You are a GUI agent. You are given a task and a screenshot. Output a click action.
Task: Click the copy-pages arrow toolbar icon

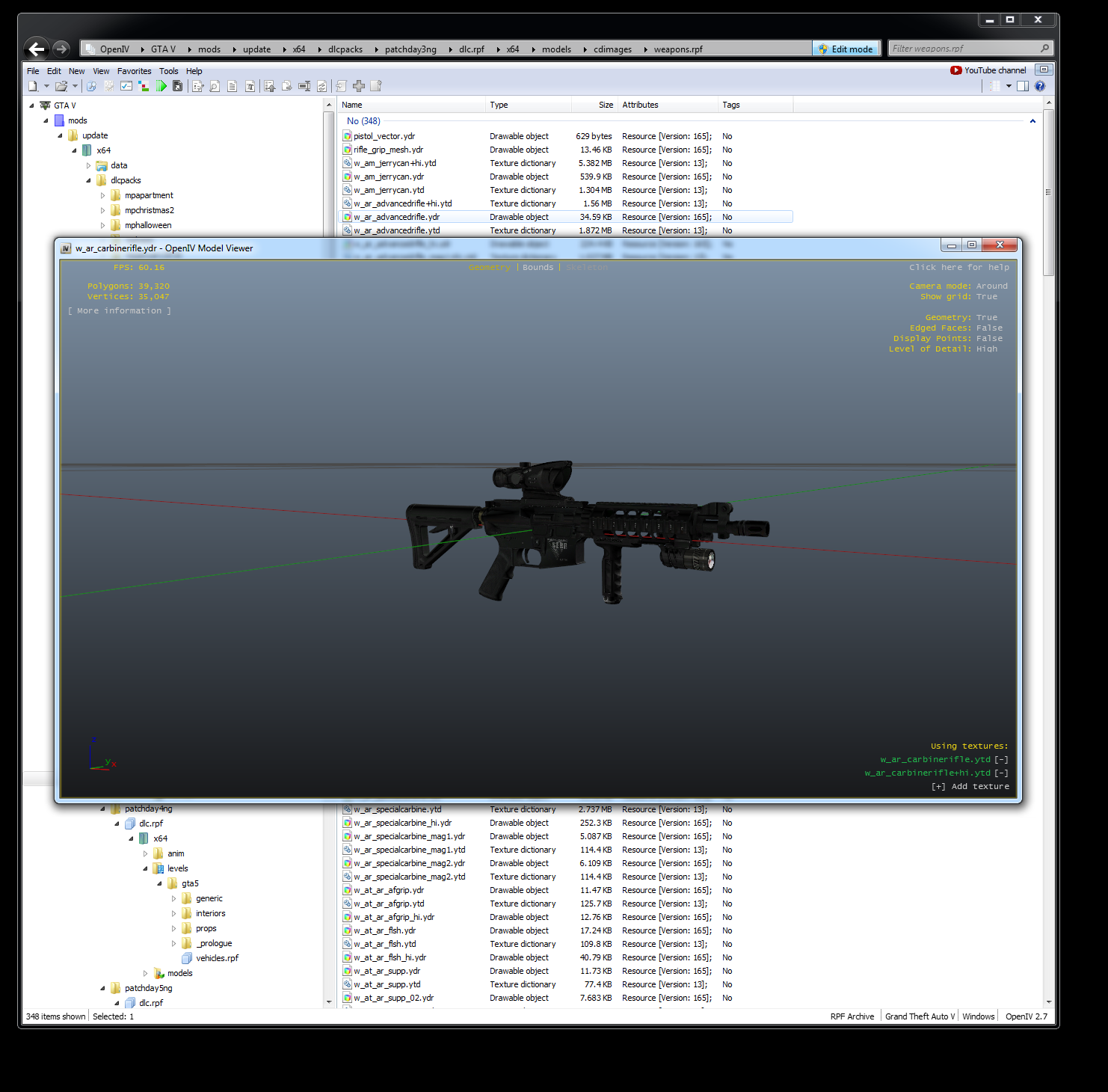[287, 86]
